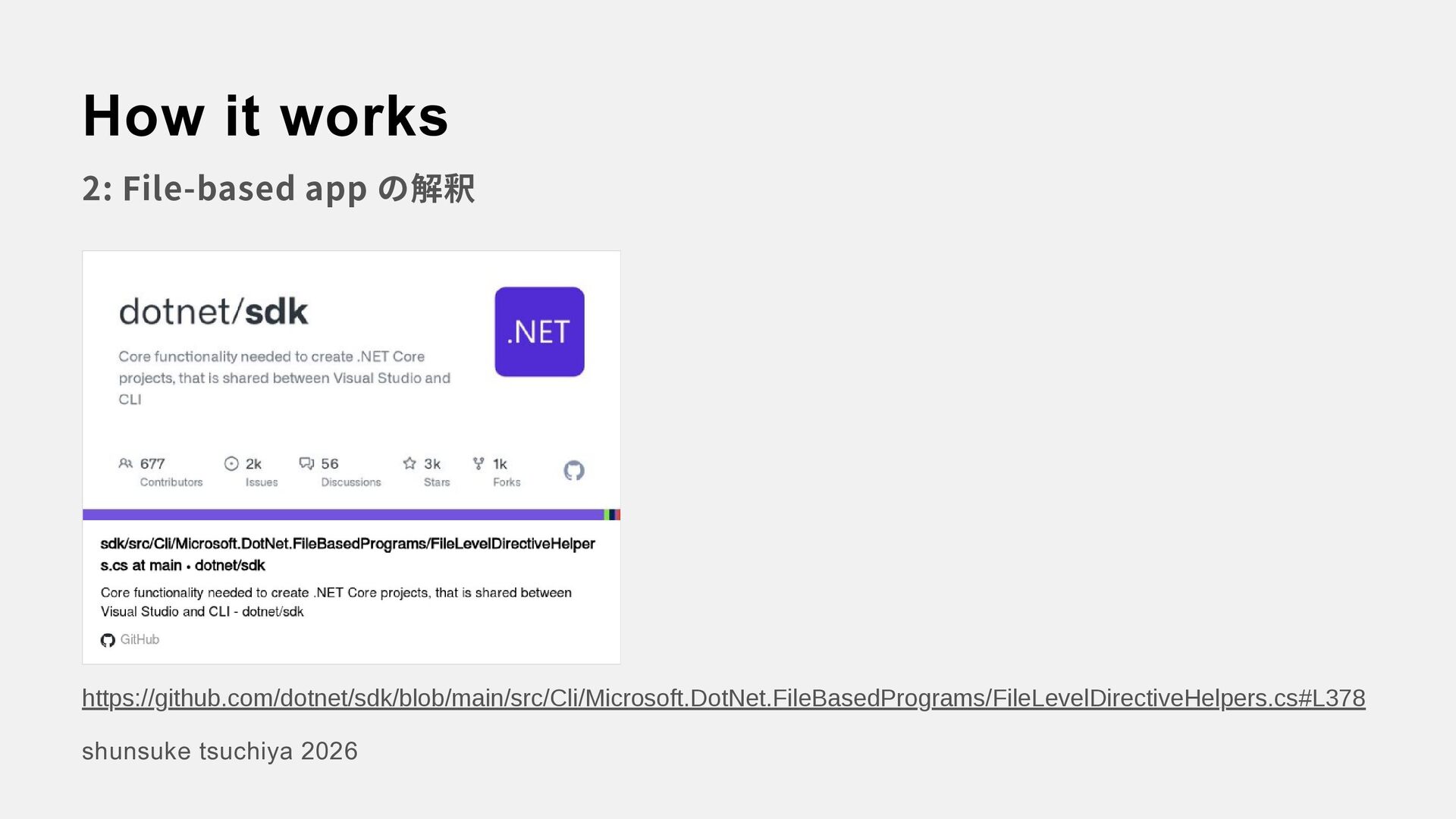The image size is (1456, 819).
Task: Click the How it works heading
Action: click(265, 116)
